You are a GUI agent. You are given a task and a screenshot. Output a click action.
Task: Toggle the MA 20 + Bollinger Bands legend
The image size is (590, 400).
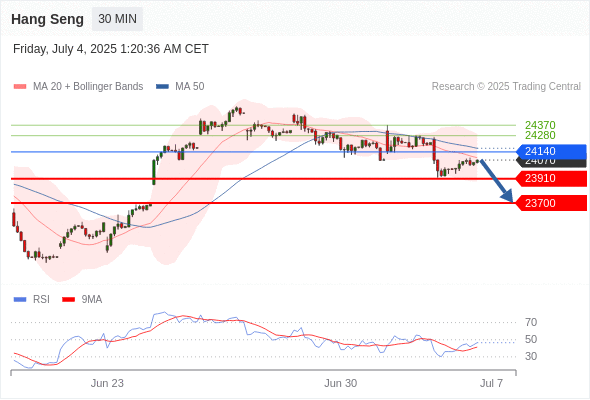pyautogui.click(x=78, y=87)
